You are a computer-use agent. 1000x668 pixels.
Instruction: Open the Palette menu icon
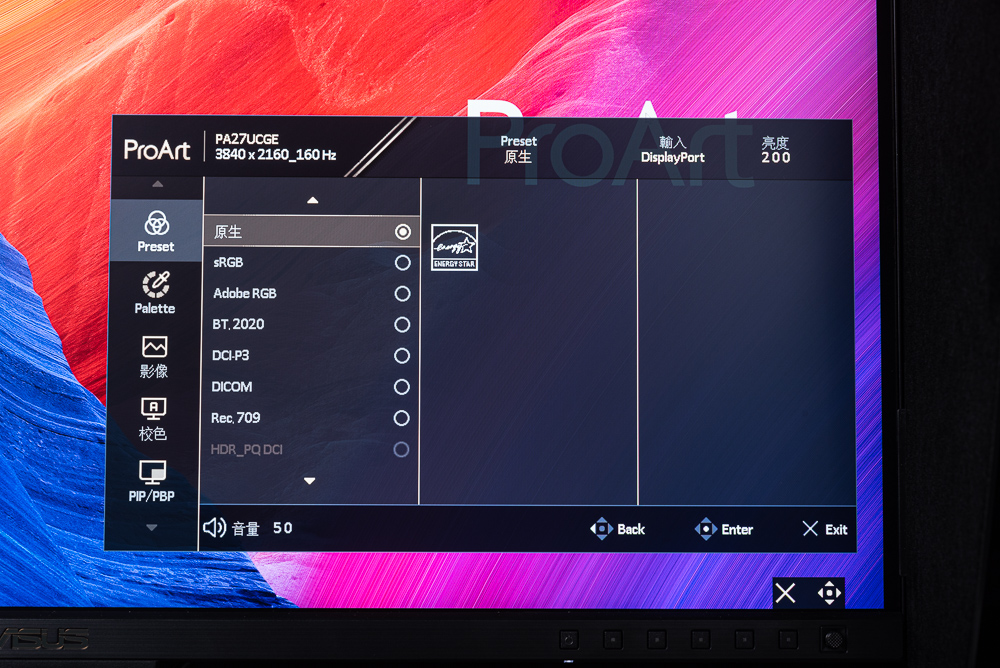pyautogui.click(x=156, y=285)
